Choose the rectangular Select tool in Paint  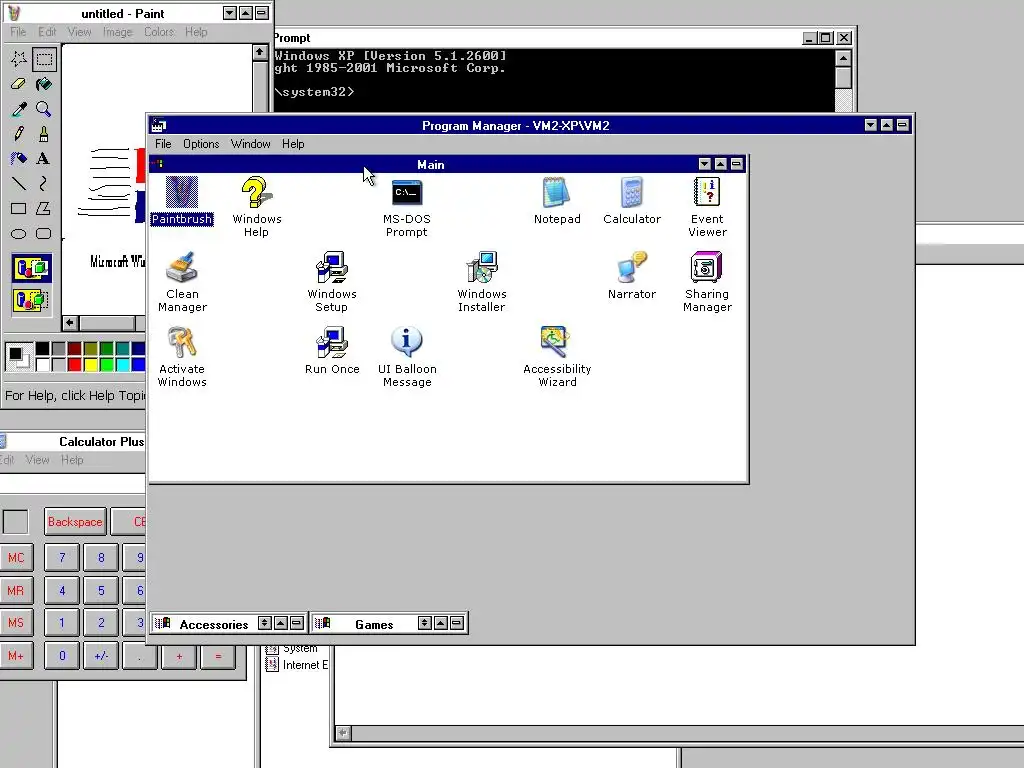pos(44,59)
